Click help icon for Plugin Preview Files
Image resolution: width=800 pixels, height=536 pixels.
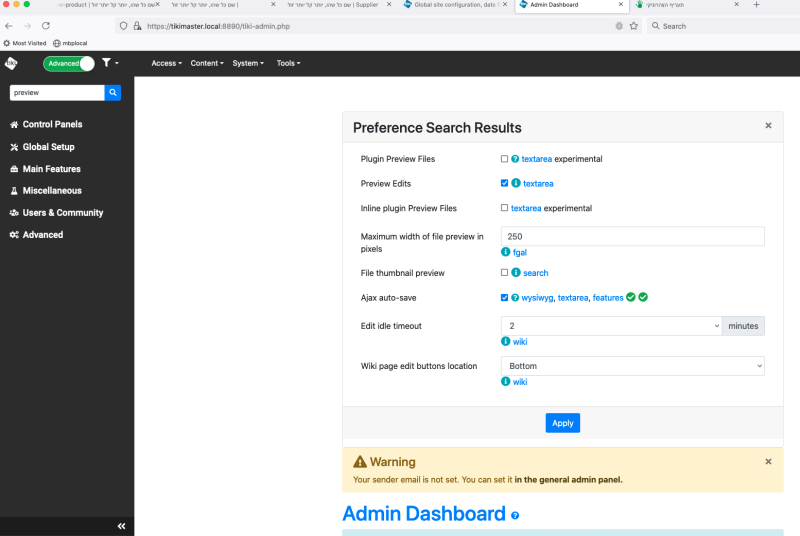coord(515,159)
